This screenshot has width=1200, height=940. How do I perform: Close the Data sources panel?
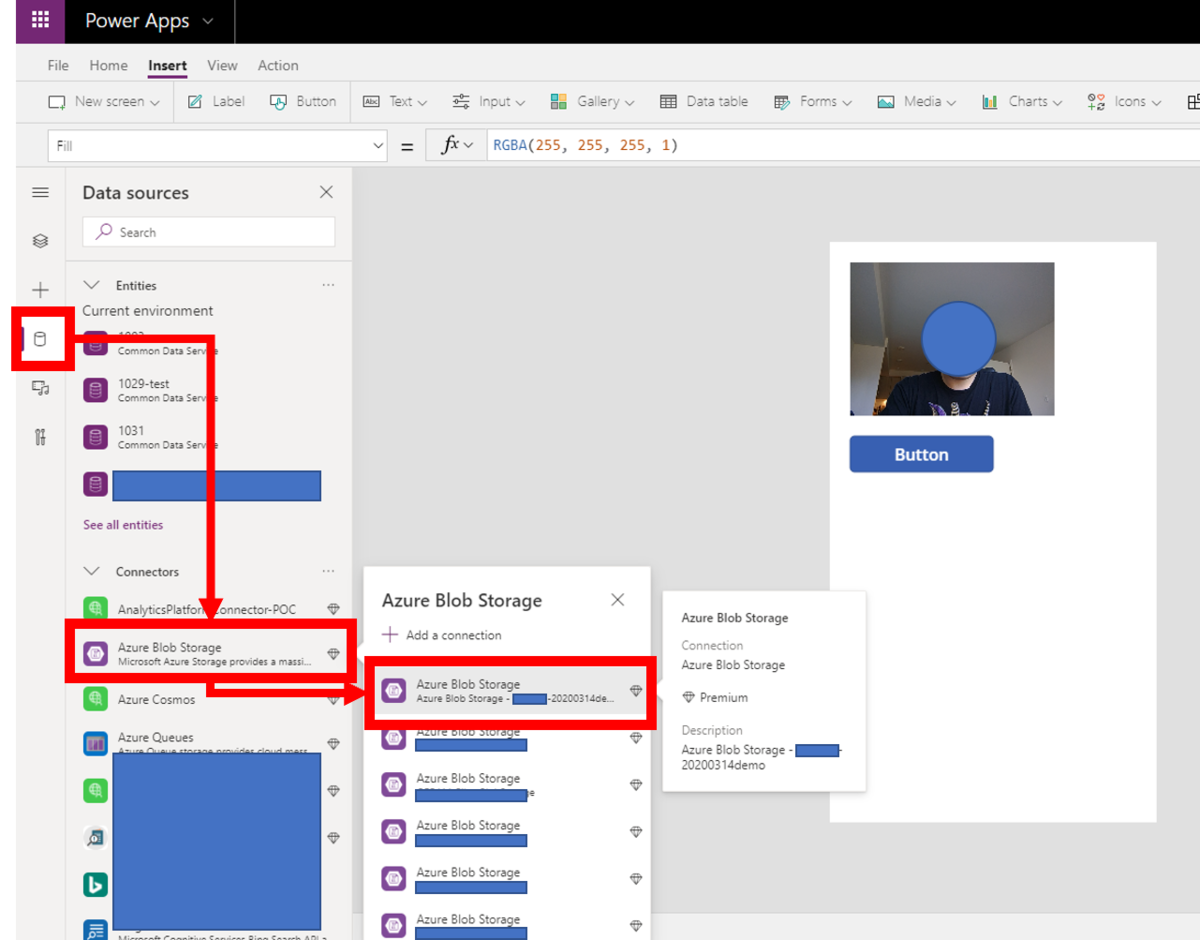[326, 192]
